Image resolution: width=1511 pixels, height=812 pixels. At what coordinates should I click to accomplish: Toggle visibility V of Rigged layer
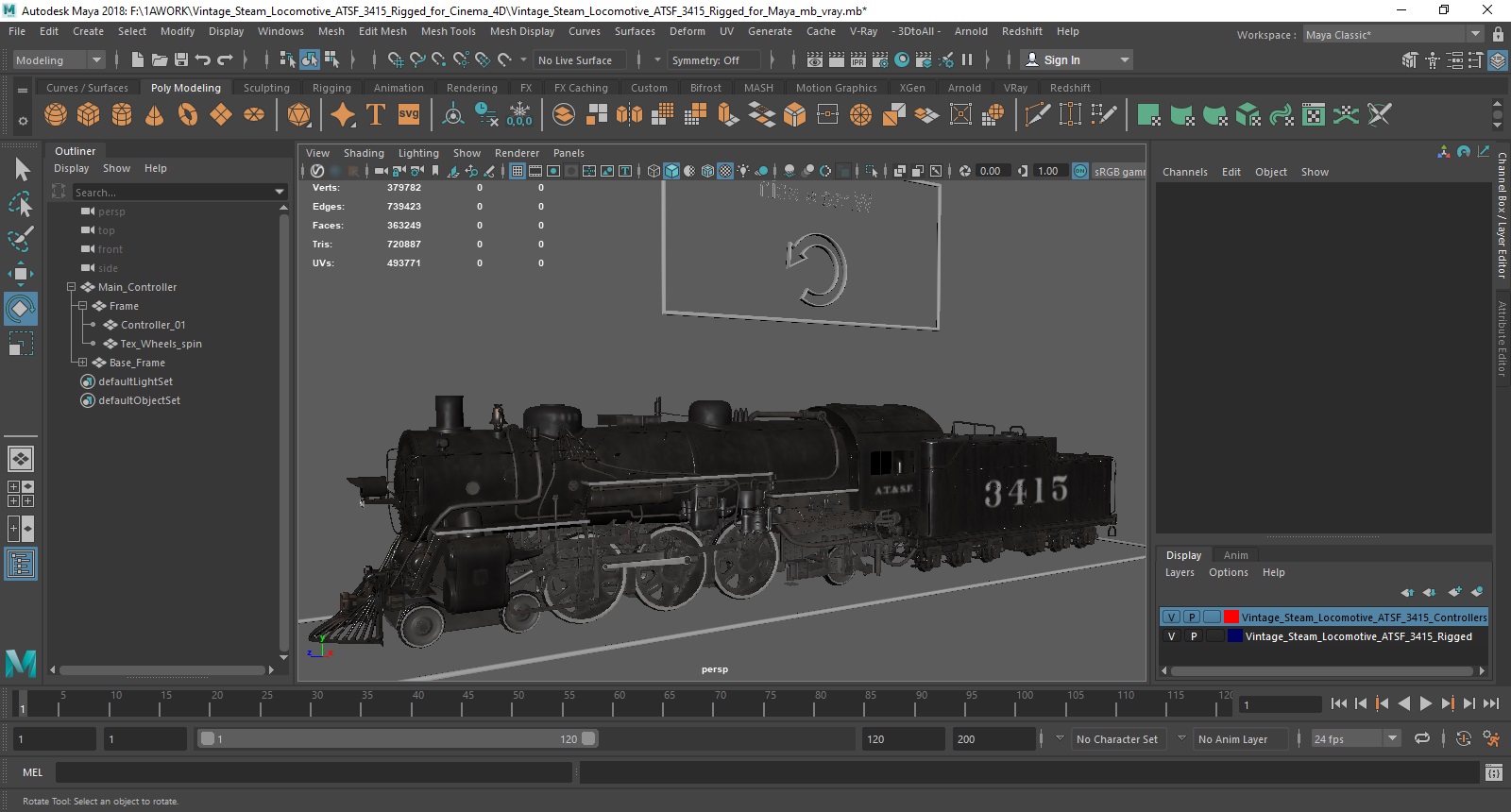pyautogui.click(x=1171, y=636)
